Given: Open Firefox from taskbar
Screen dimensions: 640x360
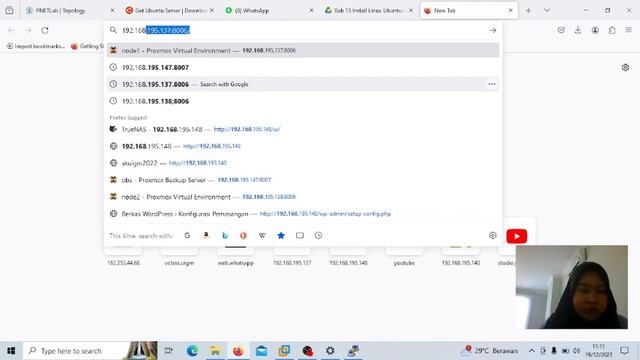Looking at the screenshot, I should point(238,351).
